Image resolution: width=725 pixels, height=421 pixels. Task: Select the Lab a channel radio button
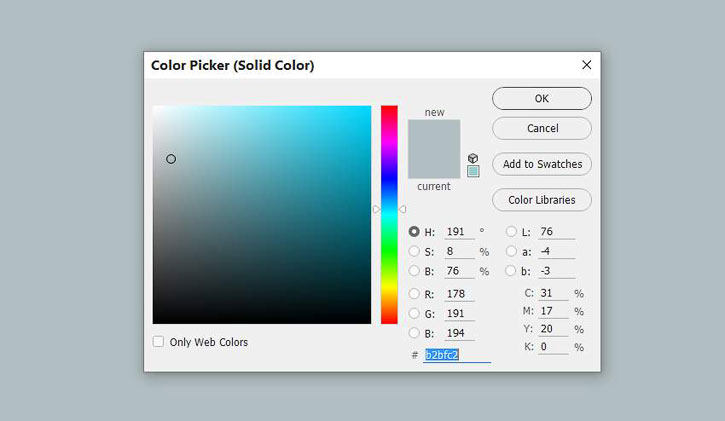click(511, 251)
